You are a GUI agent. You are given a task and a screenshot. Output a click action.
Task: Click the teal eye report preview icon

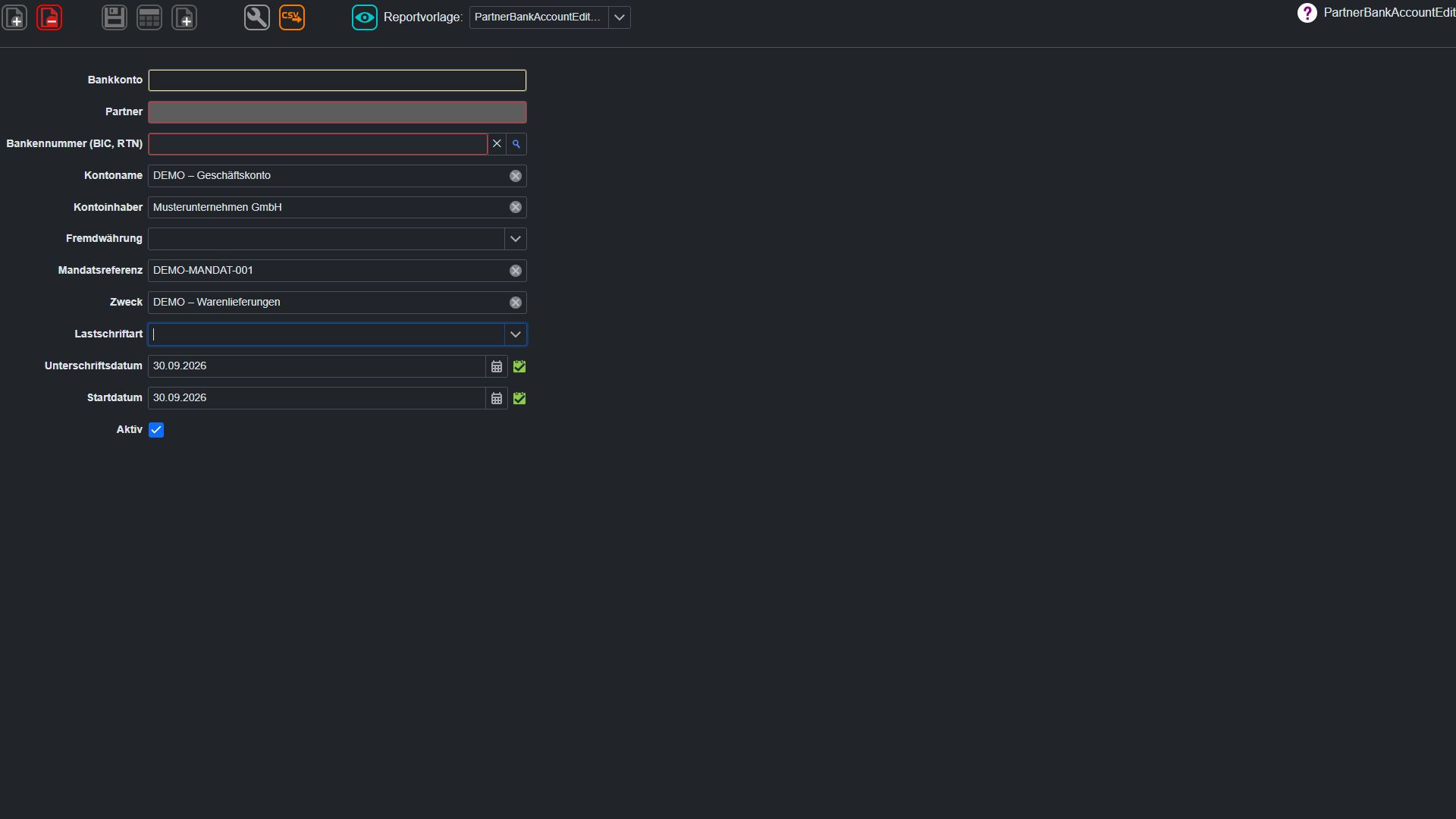point(365,17)
